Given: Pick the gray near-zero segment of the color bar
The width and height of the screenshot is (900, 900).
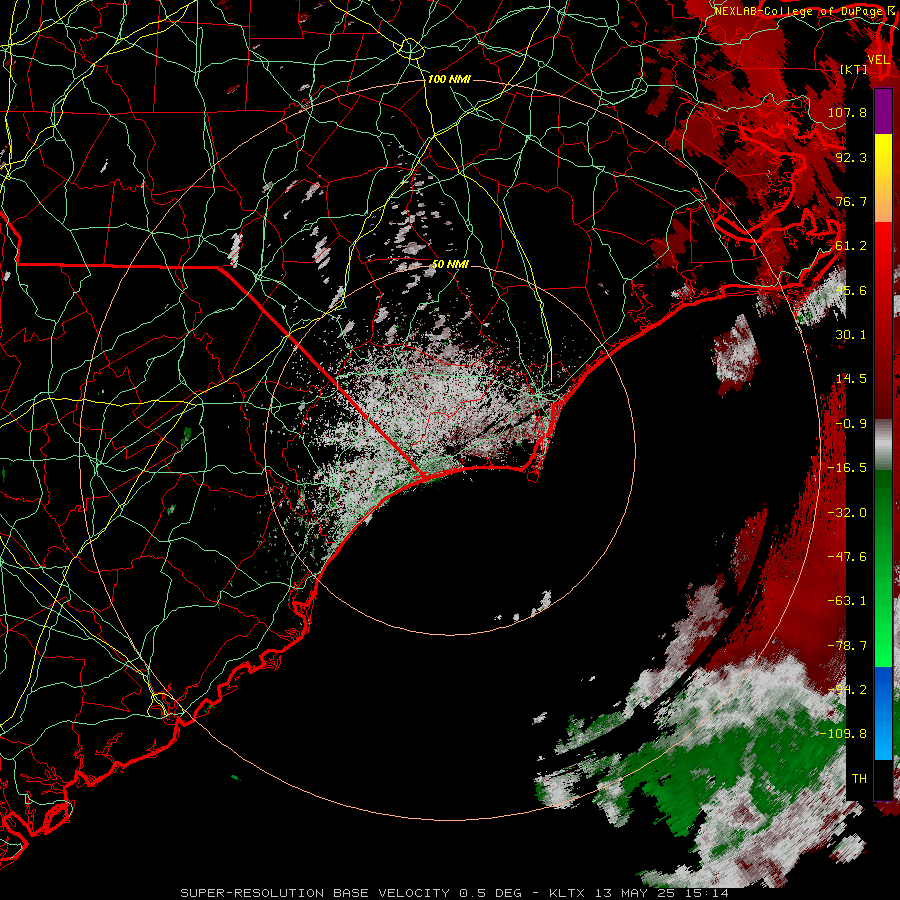Looking at the screenshot, I should coord(883,445).
